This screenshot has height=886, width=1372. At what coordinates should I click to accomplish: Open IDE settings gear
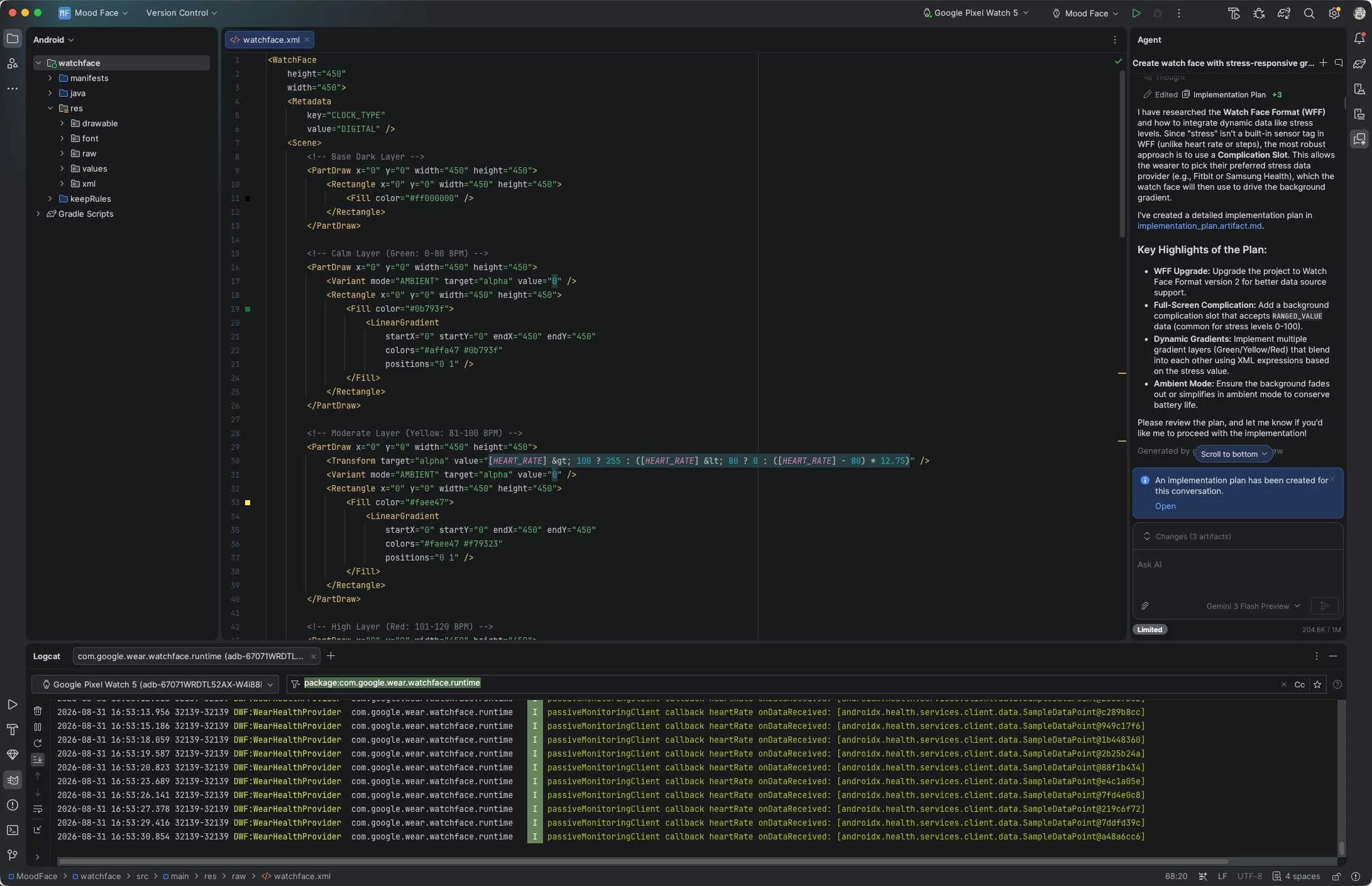click(1334, 13)
